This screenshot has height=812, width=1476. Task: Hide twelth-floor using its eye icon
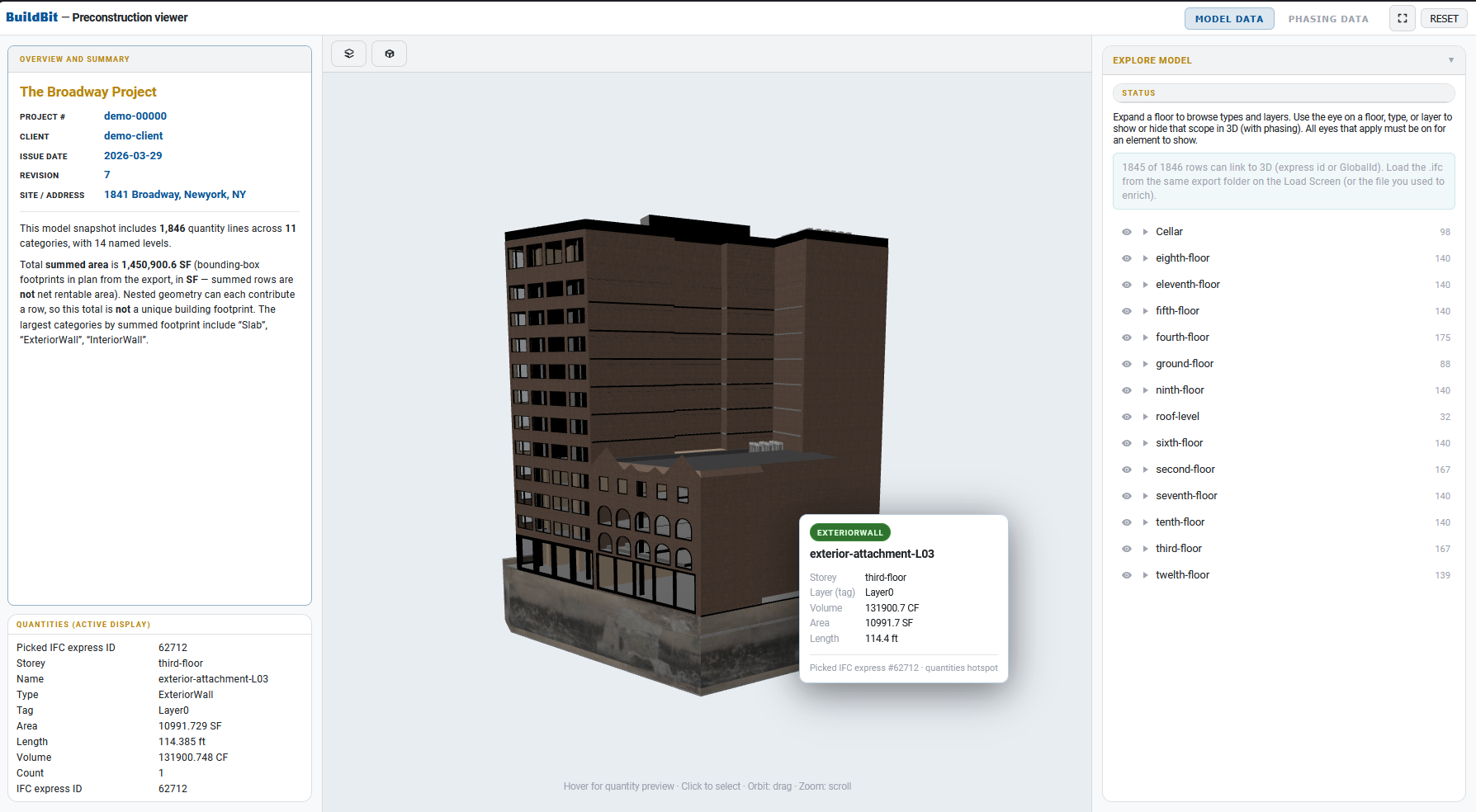[x=1126, y=575]
